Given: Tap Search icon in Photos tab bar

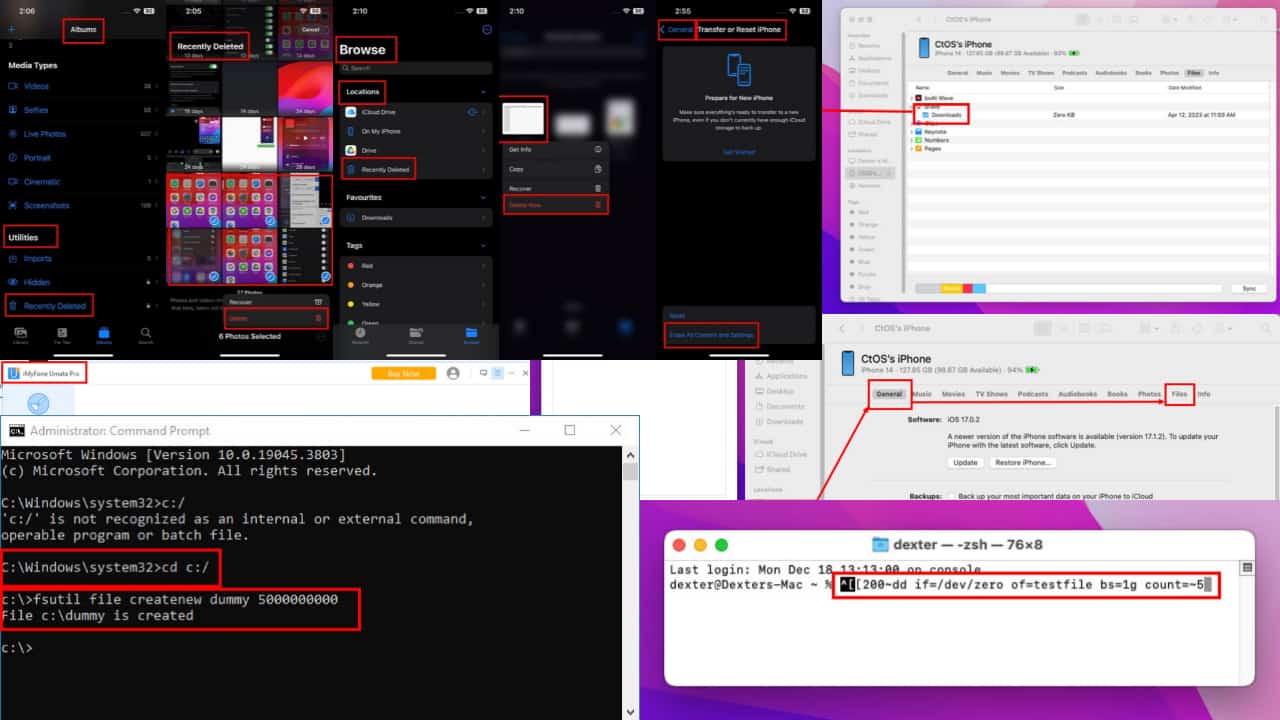Looking at the screenshot, I should [146, 335].
